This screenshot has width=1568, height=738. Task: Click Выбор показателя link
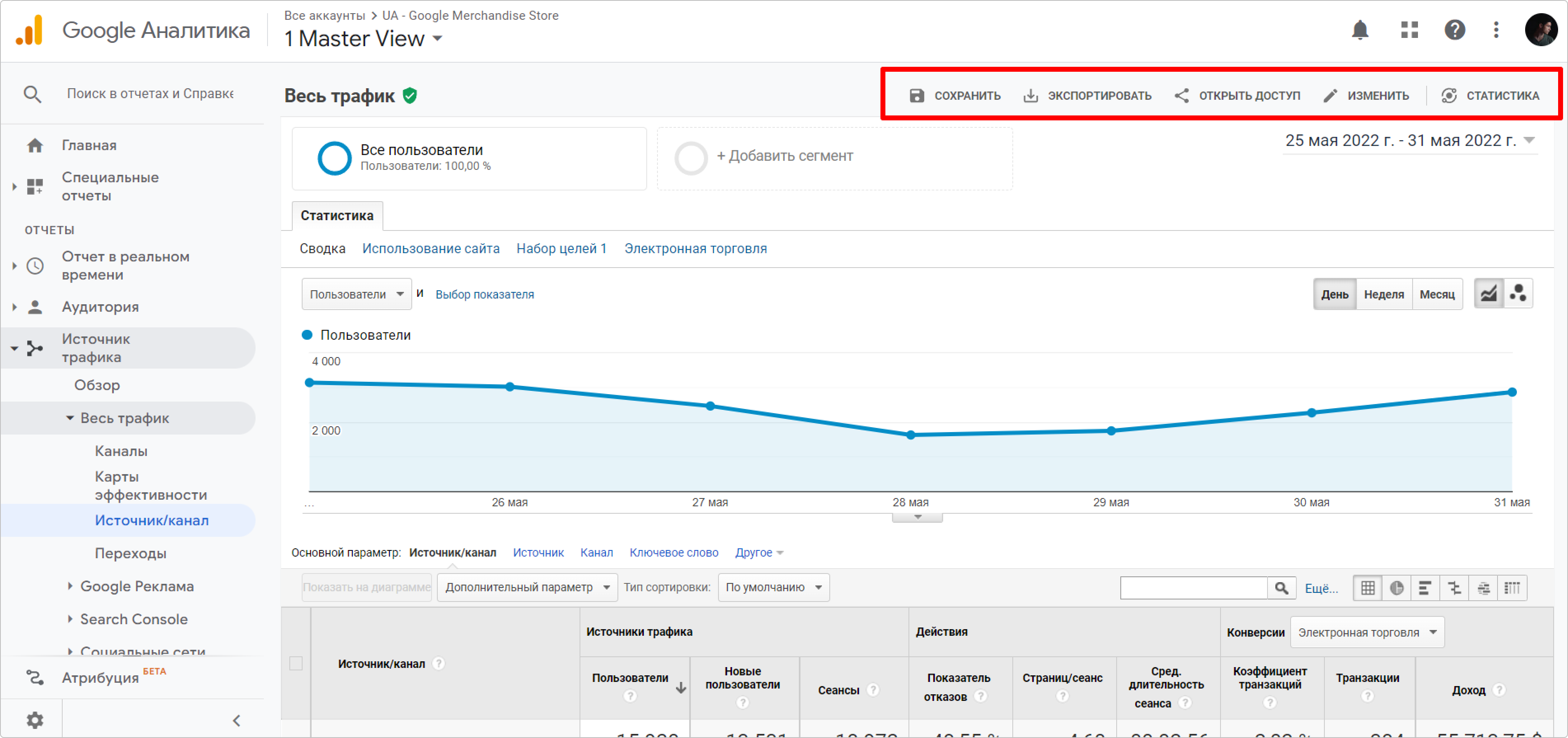pos(484,294)
